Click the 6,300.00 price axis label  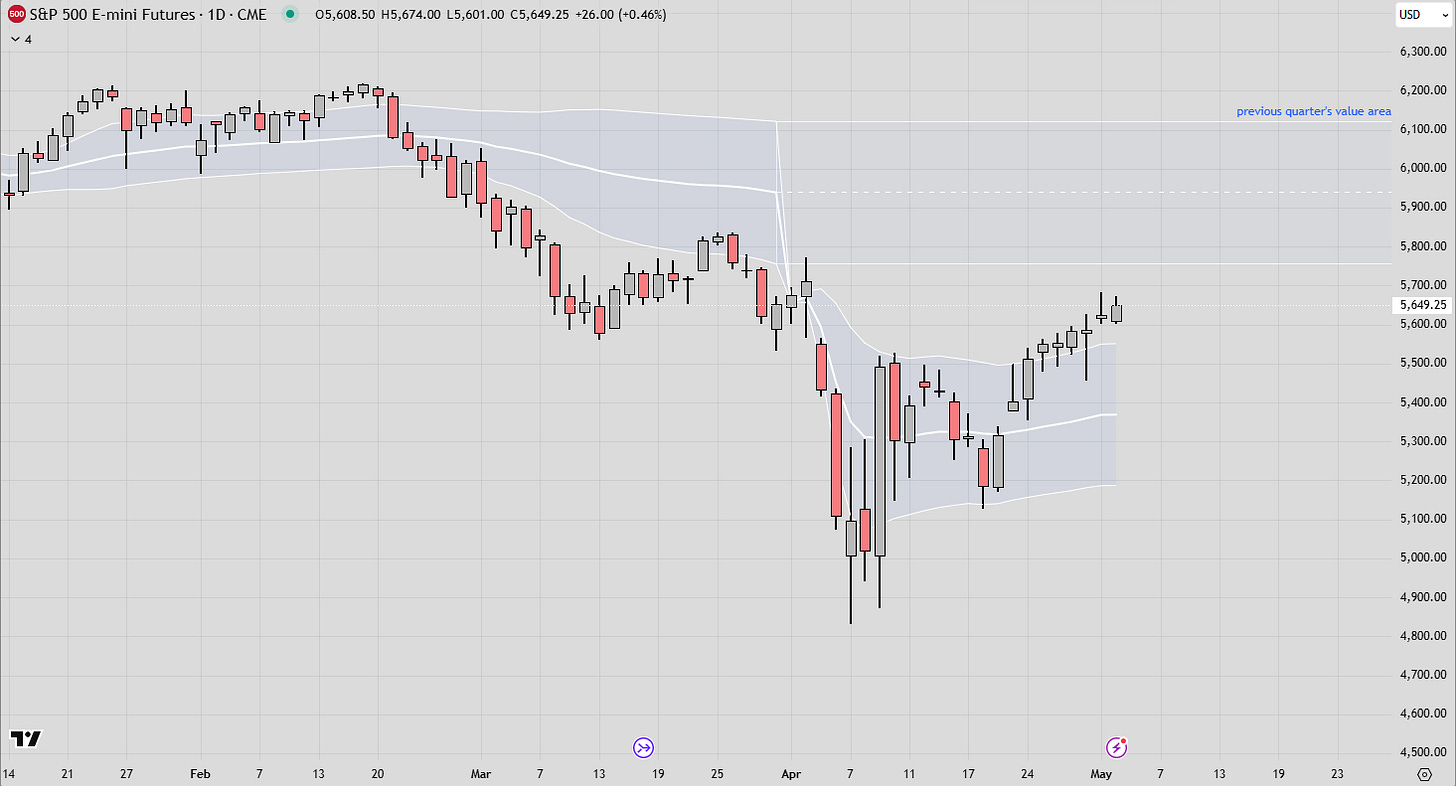(1423, 51)
